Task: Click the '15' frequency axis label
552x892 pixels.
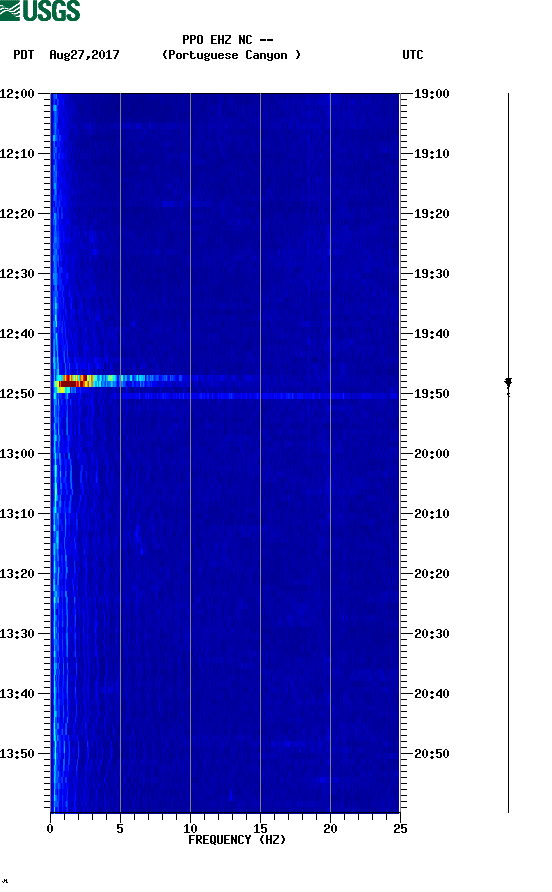Action: (260, 829)
